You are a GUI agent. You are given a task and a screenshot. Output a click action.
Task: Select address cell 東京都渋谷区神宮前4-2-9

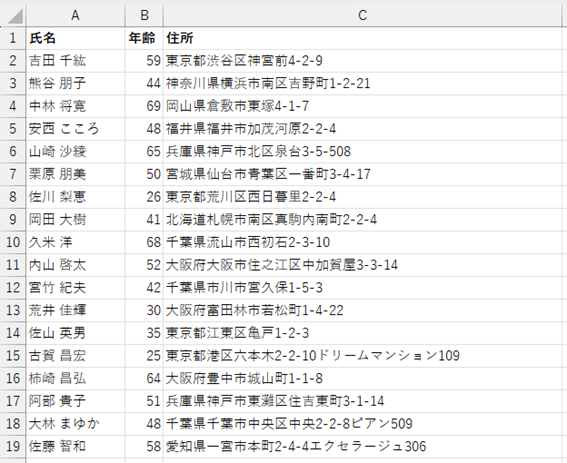point(362,61)
